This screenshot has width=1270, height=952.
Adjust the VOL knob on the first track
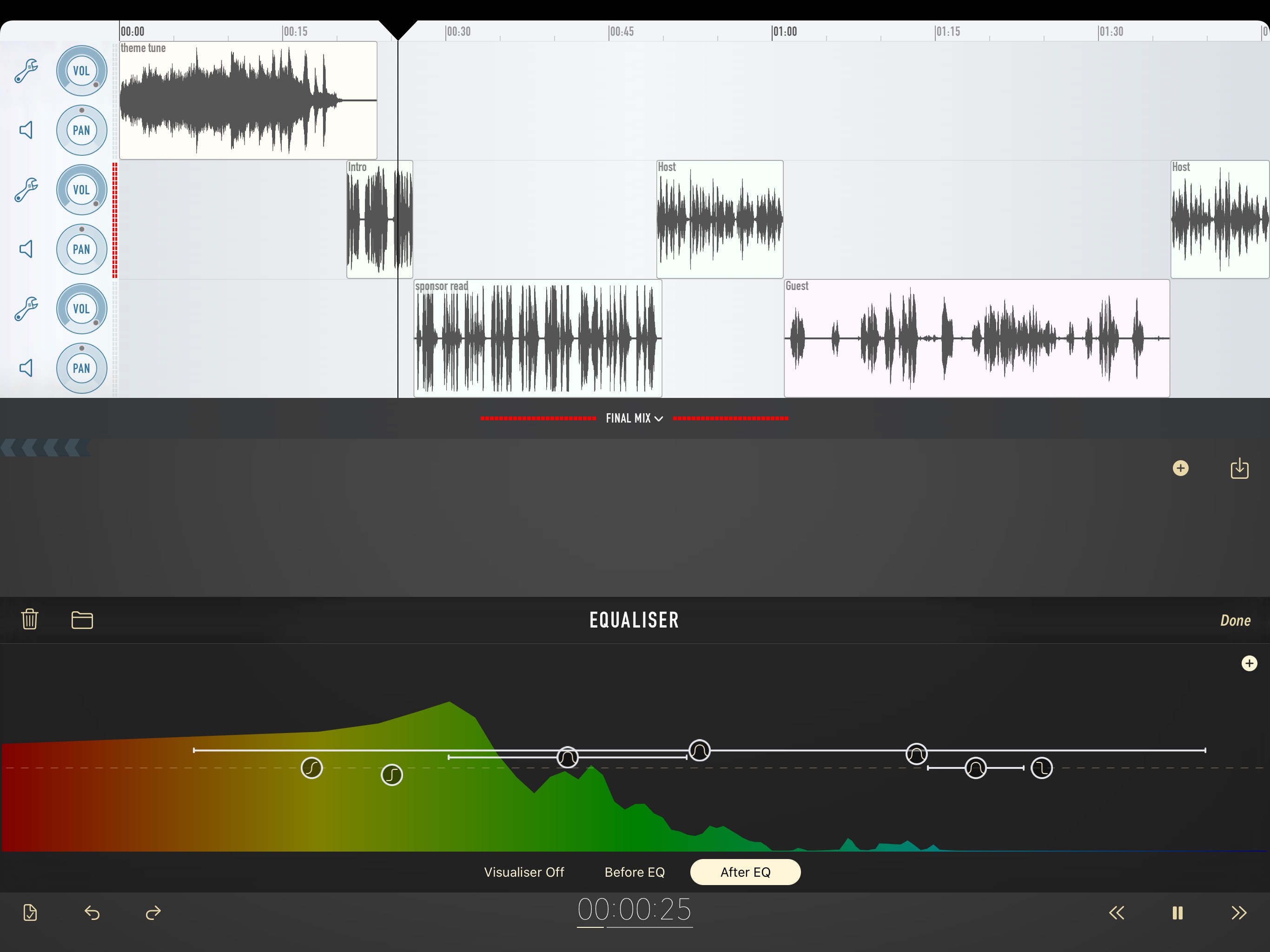point(81,70)
